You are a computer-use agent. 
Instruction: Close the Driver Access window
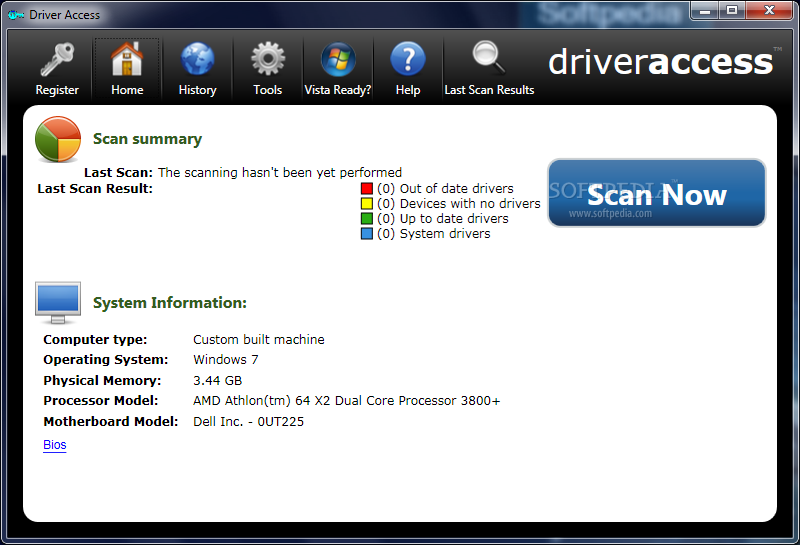[769, 10]
